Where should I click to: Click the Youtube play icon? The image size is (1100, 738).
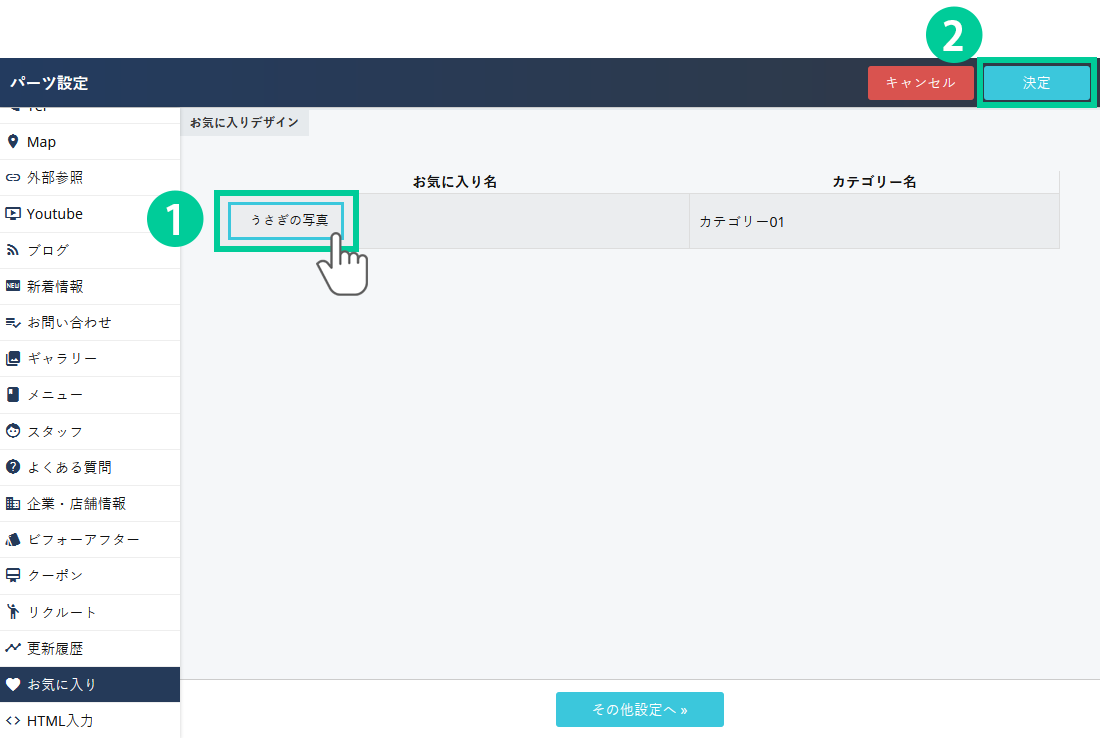pos(13,214)
